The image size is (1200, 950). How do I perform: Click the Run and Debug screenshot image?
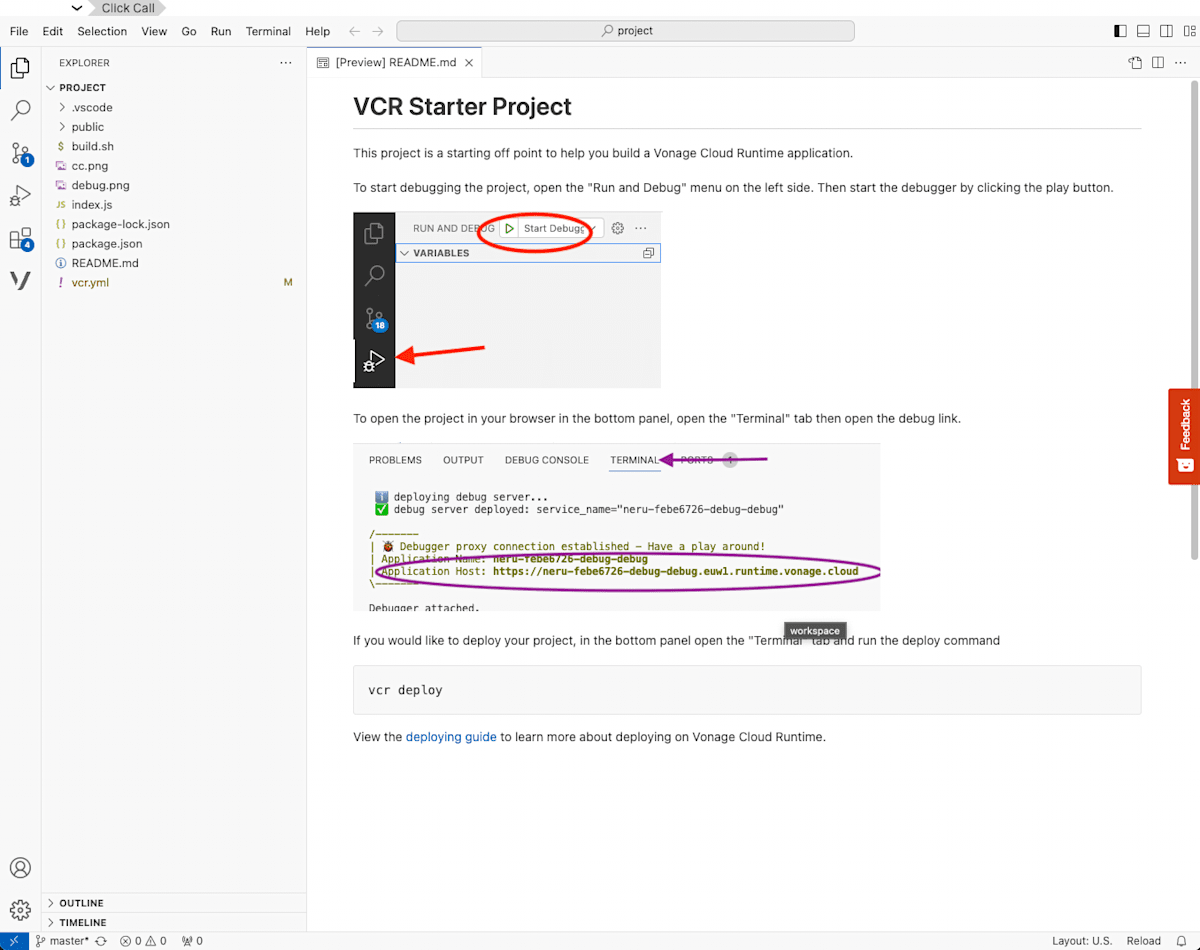(x=507, y=299)
